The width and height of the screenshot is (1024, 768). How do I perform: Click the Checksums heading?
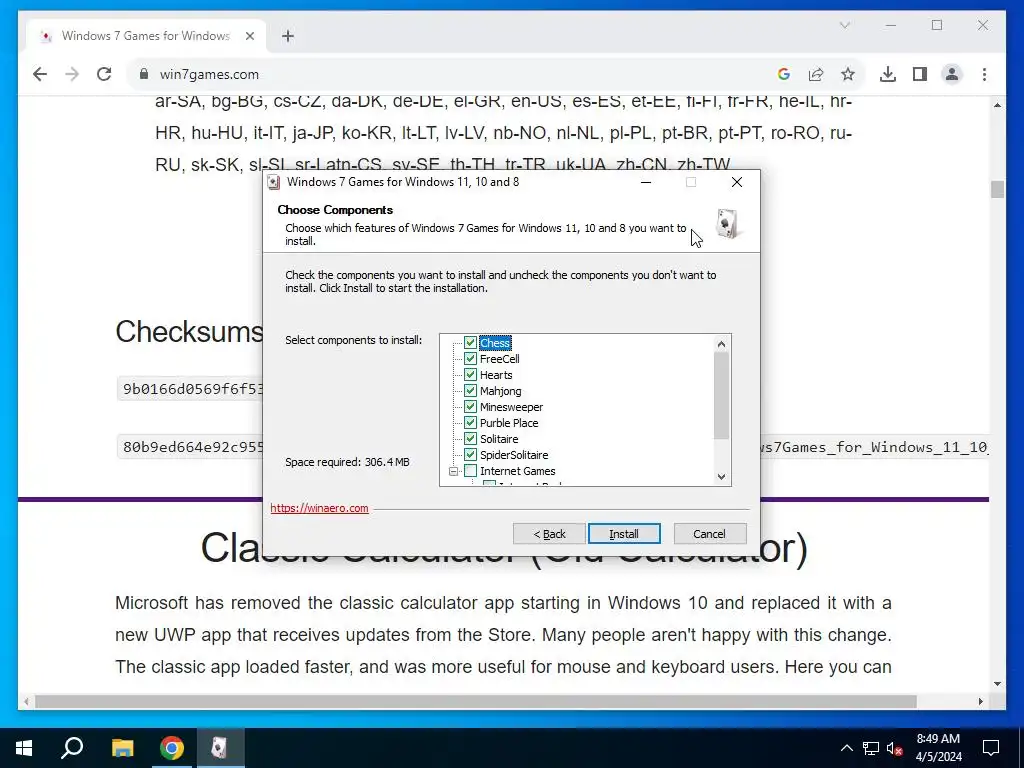[x=189, y=332]
